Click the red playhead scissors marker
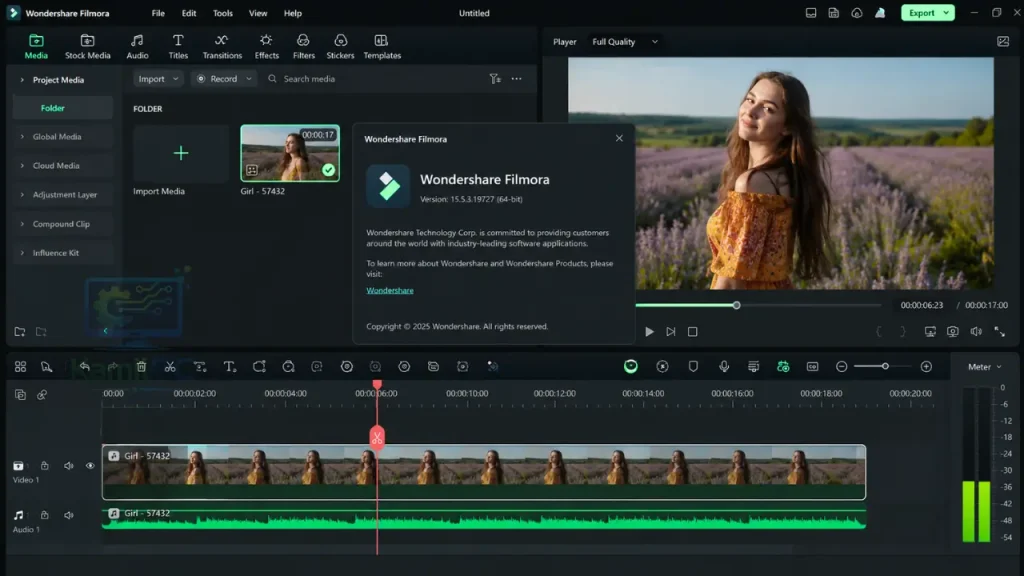This screenshot has height=576, width=1024. [377, 438]
